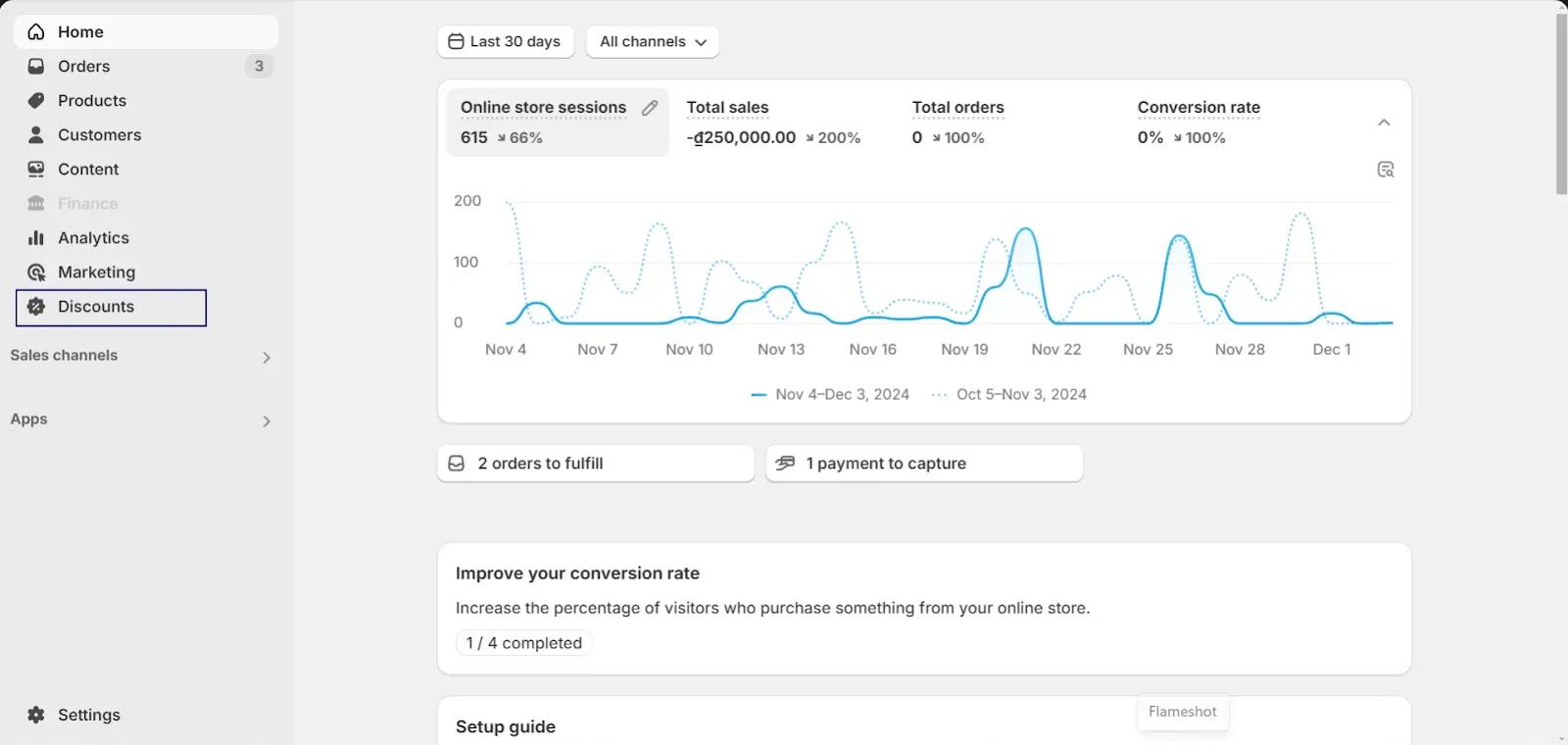Click 2 orders to fulfill button

point(596,464)
